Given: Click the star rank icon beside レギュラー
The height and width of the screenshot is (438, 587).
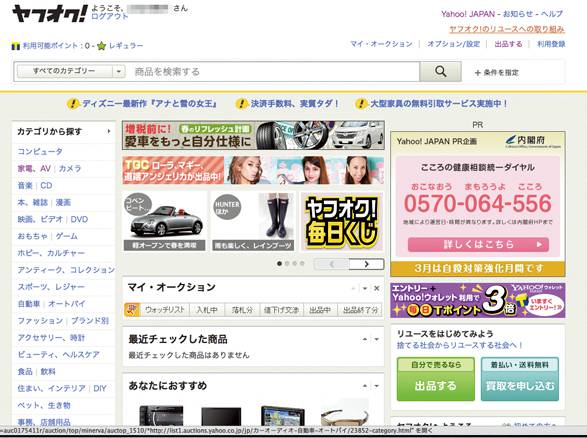Looking at the screenshot, I should click(101, 46).
